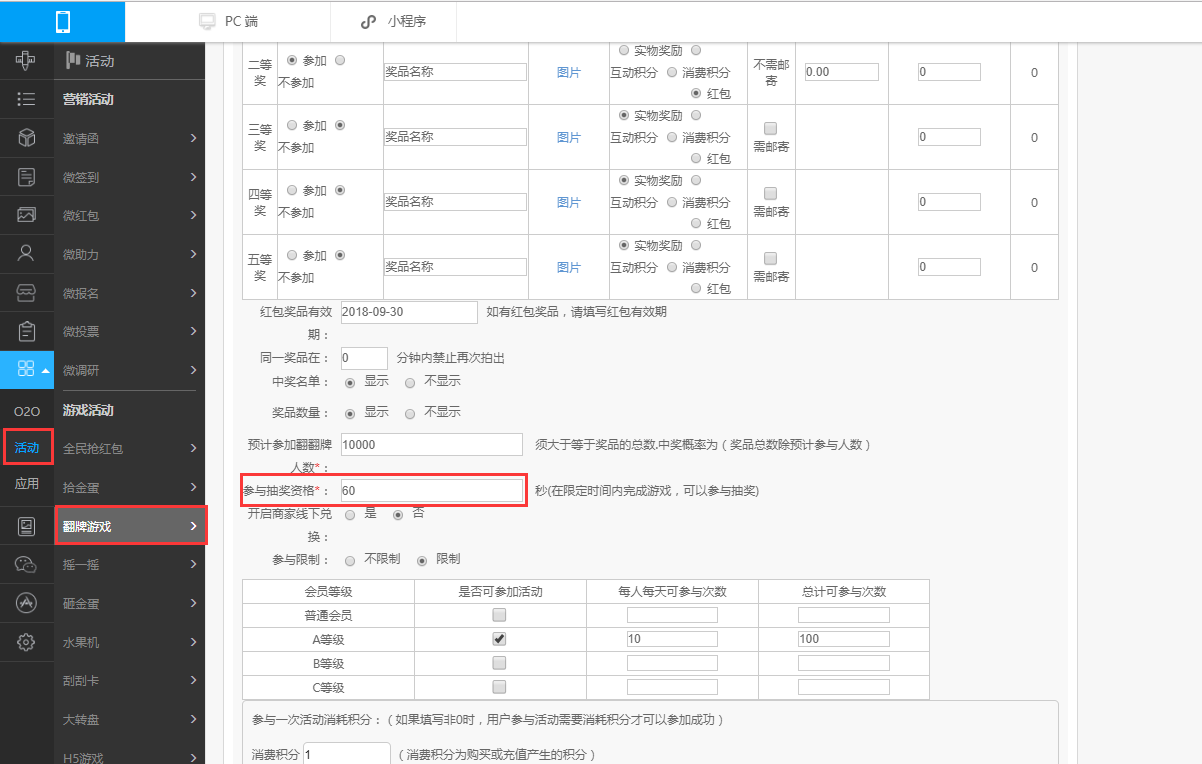Expand the 微报名 menu arrow
Viewport: 1202px width, 764px height.
[193, 293]
